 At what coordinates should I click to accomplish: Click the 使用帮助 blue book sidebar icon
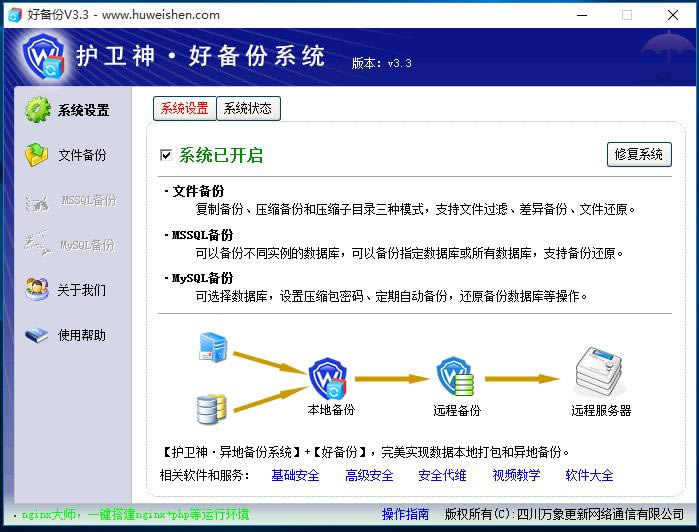point(37,335)
